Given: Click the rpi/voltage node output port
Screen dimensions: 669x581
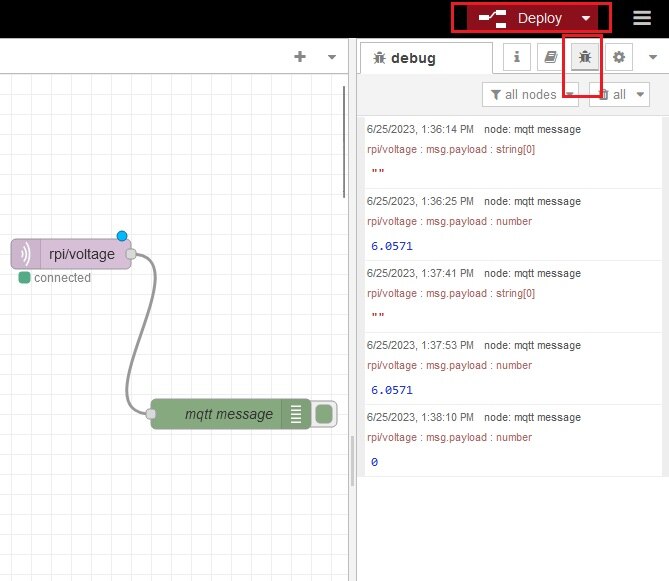Looking at the screenshot, I should click(131, 254).
